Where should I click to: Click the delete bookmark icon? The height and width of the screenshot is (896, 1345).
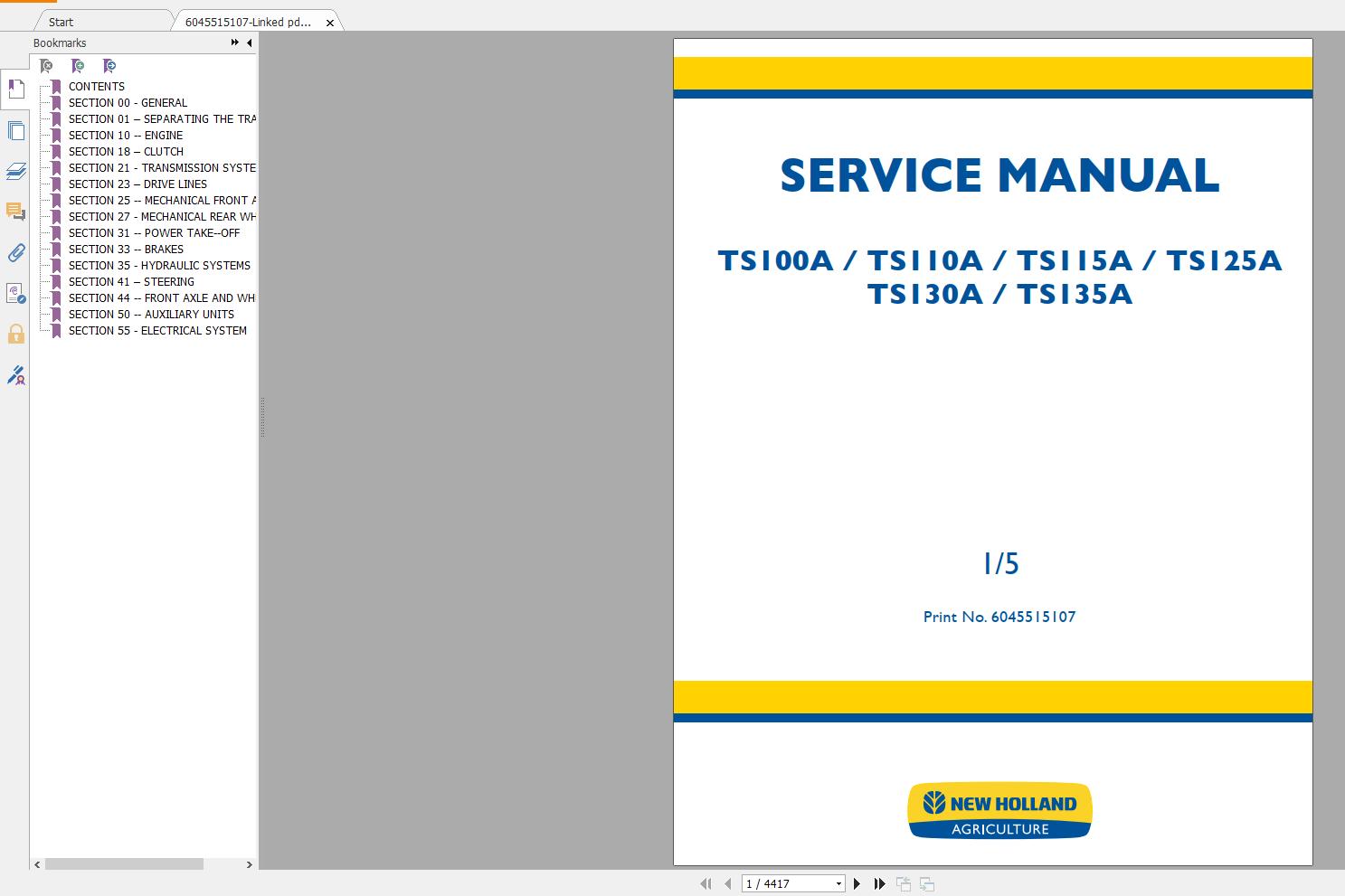pyautogui.click(x=46, y=66)
